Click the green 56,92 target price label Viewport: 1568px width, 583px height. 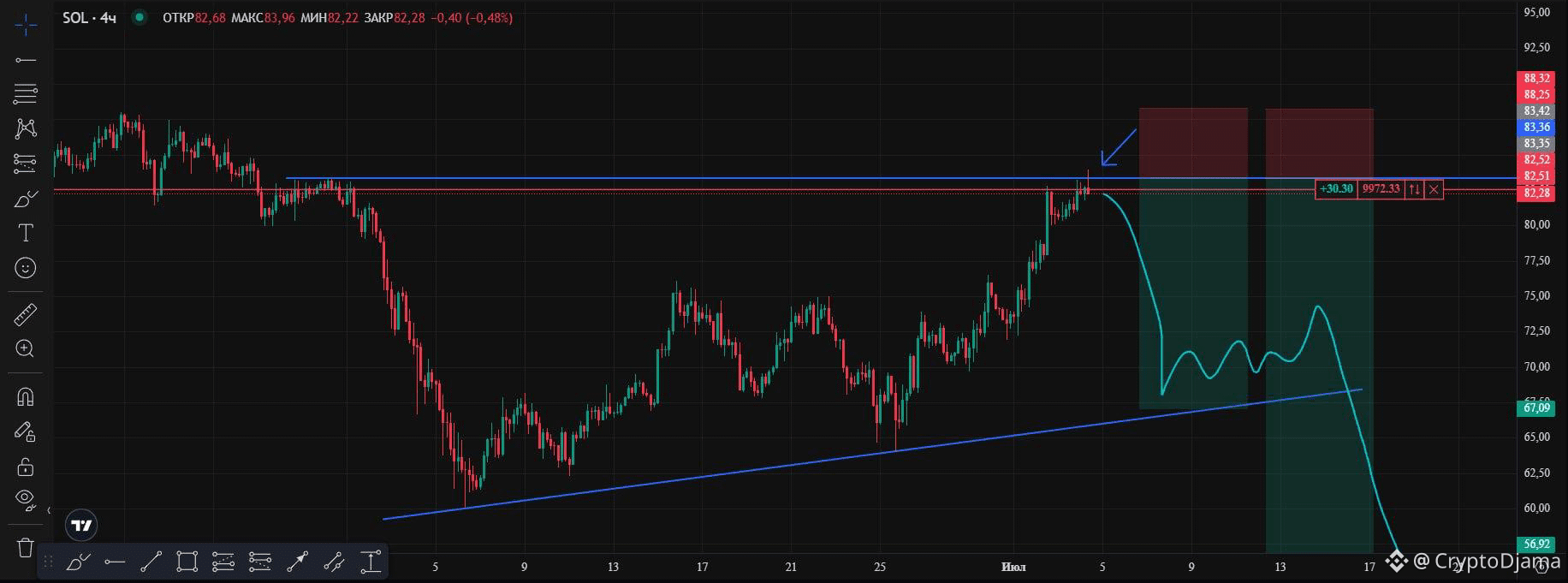(1536, 544)
